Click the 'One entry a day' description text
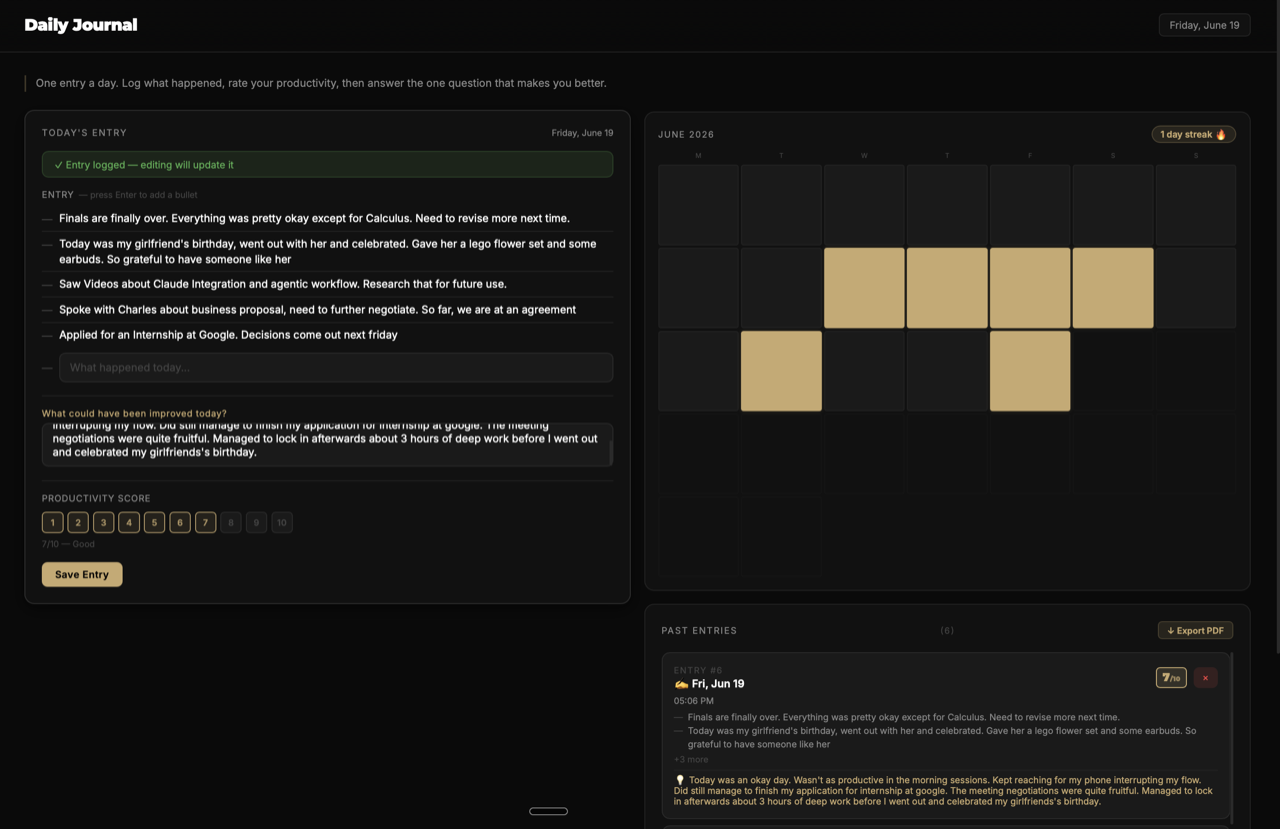 [321, 83]
